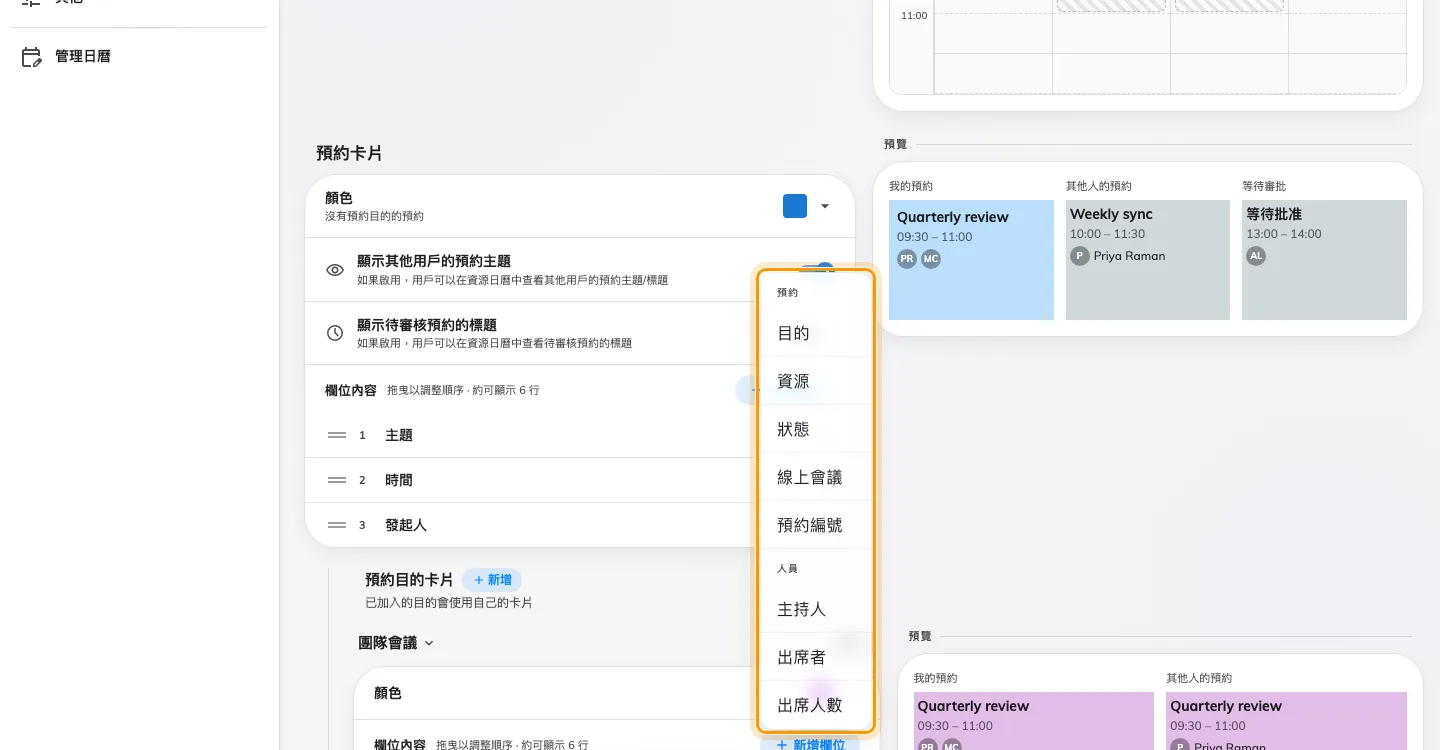1440x750 pixels.
Task: Click the drag handle of the 主題 row
Action: coord(337,435)
